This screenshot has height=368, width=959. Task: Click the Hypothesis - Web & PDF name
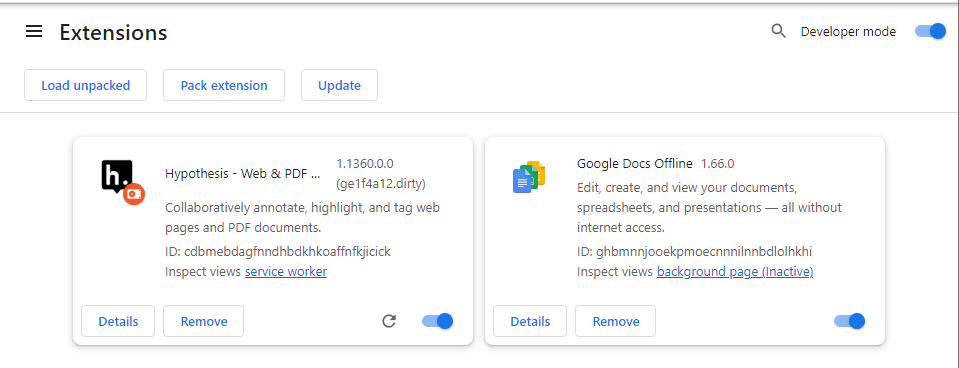(x=243, y=173)
